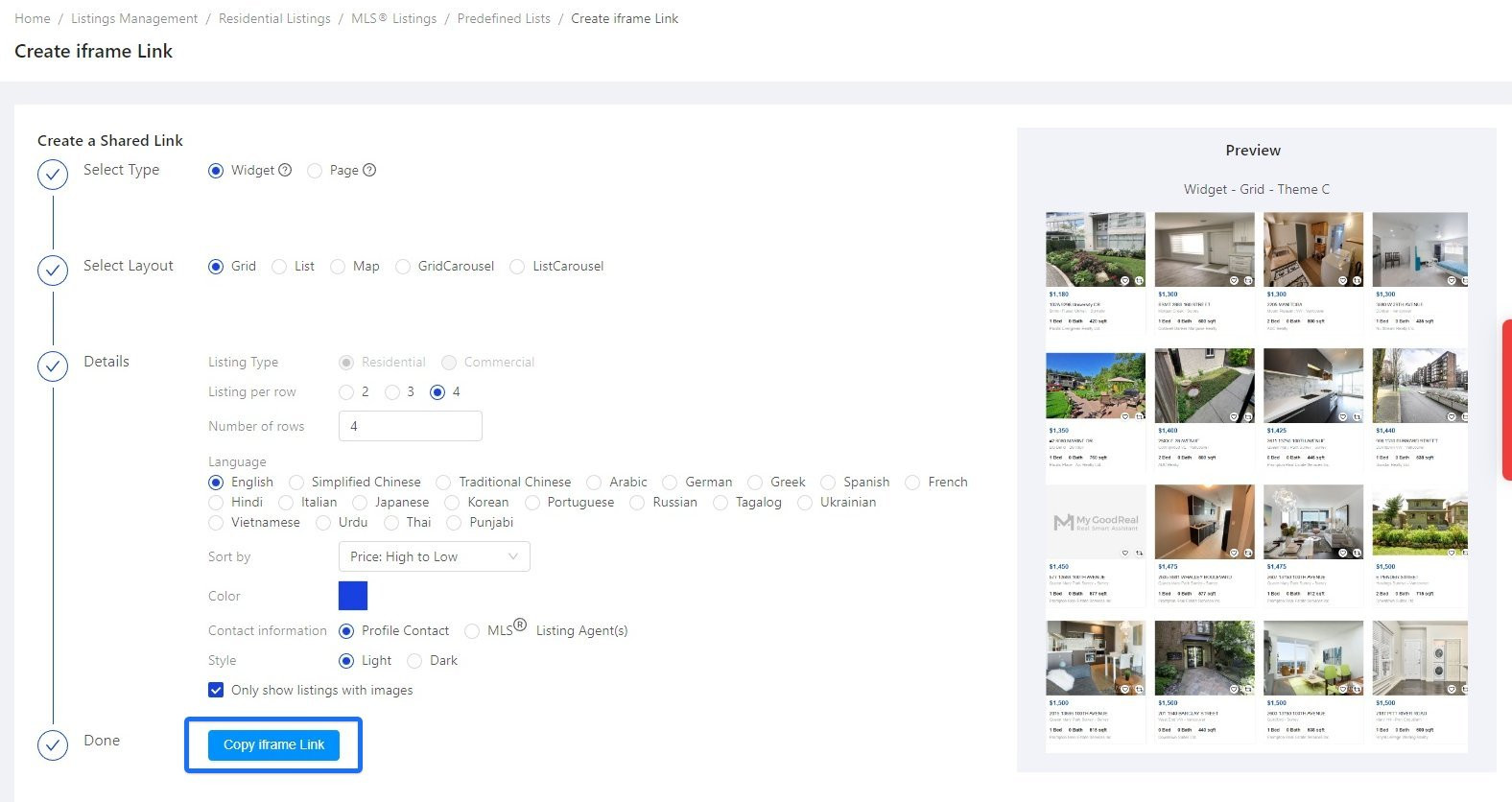Screen dimensions: 1512x802
Task: Open the Sort by dropdown
Action: 434,557
